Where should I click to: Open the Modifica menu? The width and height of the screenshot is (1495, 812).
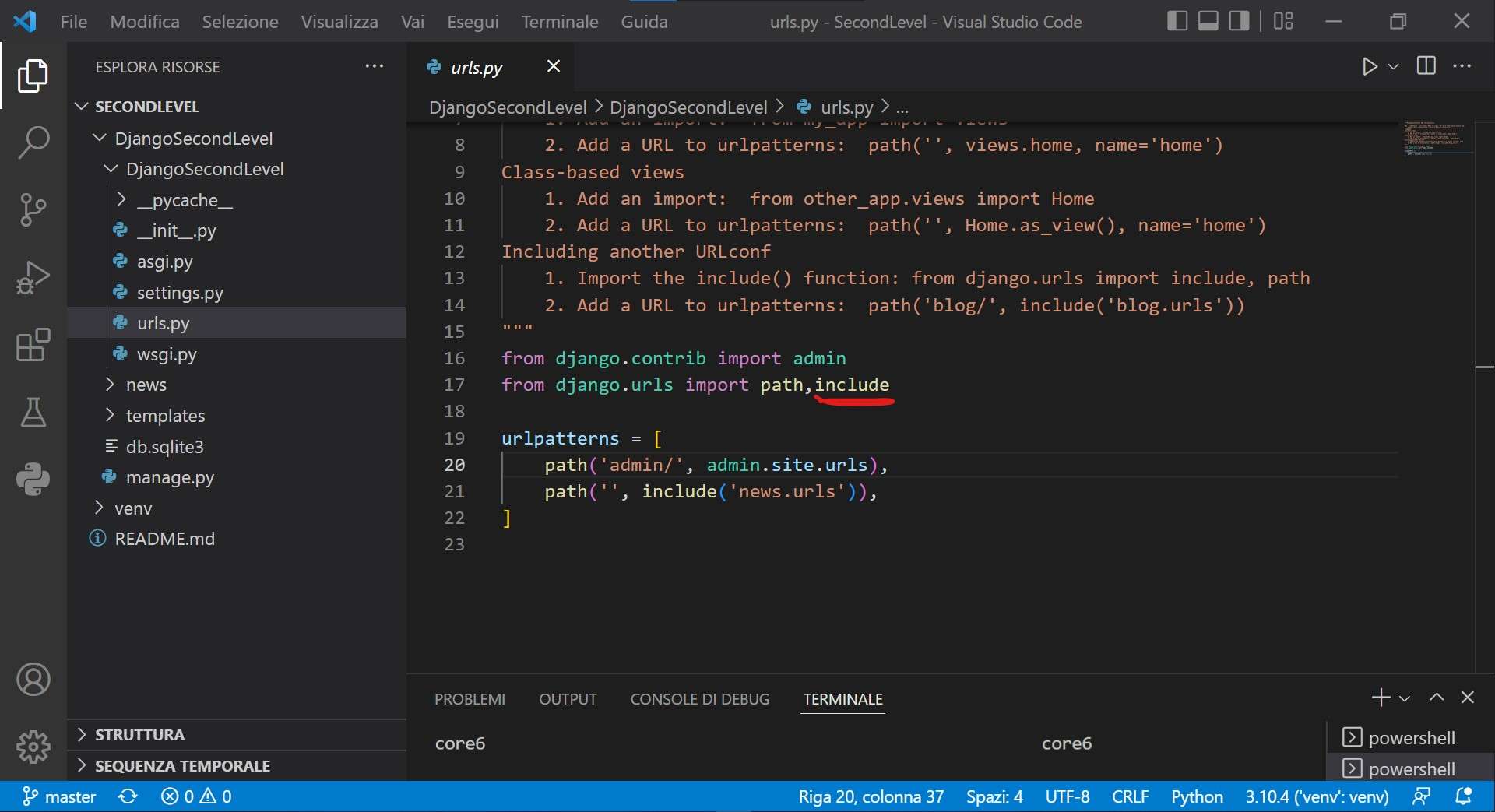[145, 21]
